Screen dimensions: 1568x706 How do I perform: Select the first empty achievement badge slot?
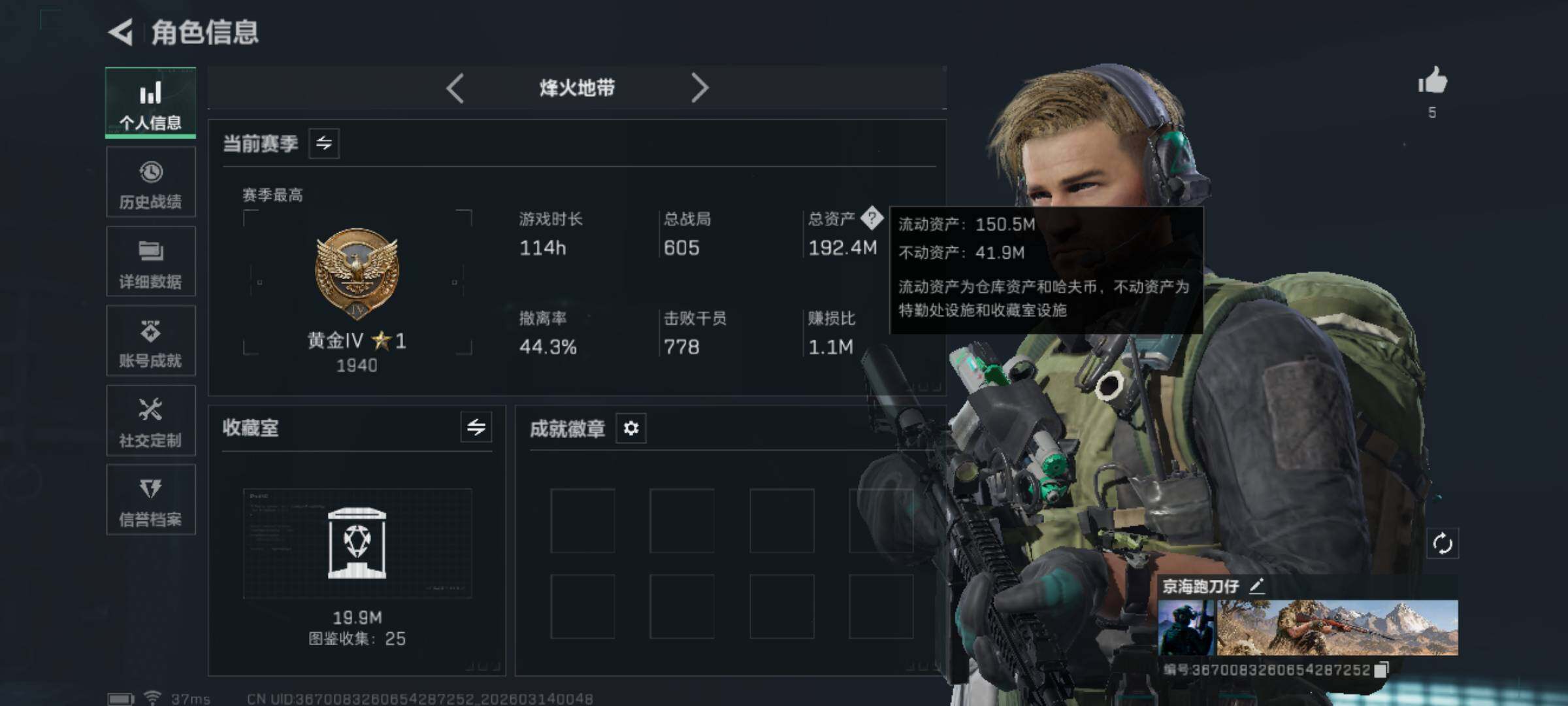(583, 521)
